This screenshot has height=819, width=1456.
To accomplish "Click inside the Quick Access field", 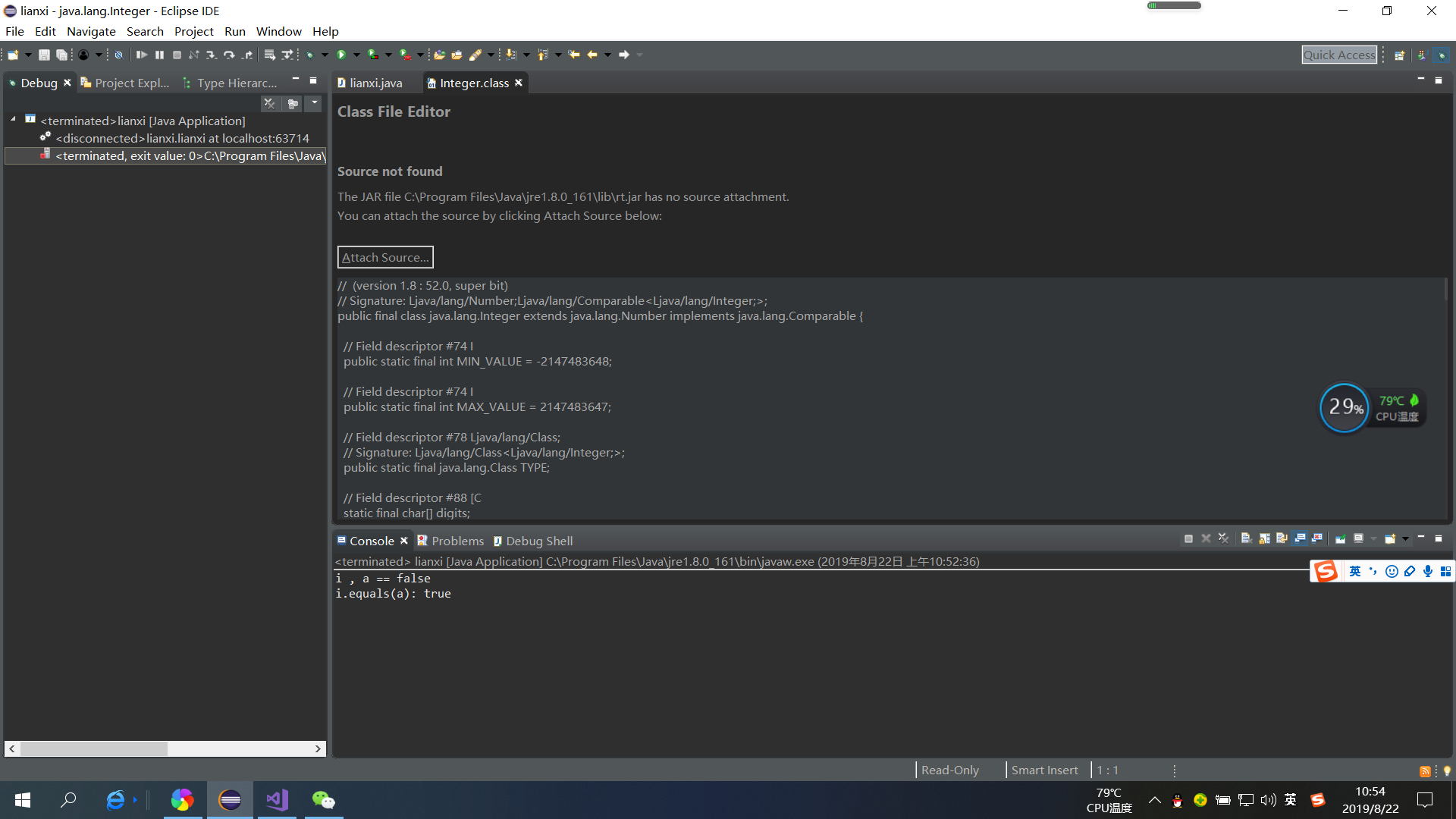I will (x=1339, y=55).
